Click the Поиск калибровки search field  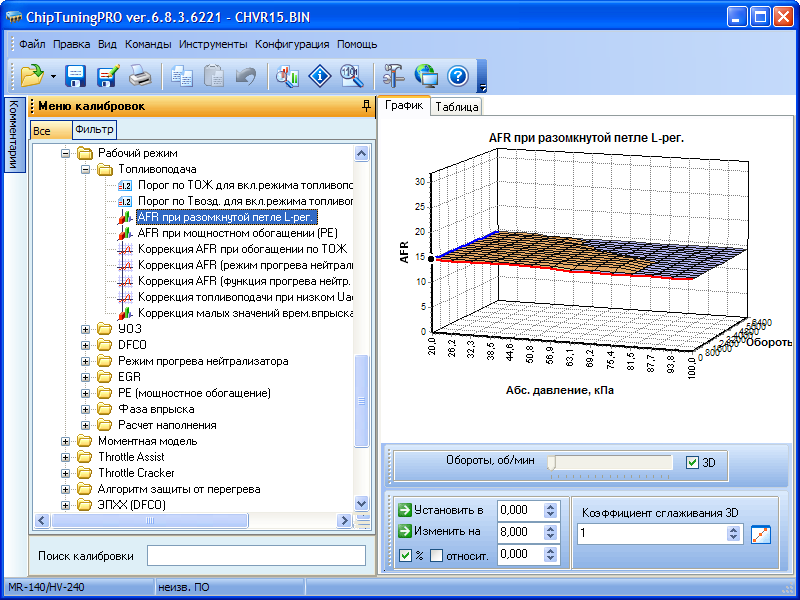(x=256, y=555)
